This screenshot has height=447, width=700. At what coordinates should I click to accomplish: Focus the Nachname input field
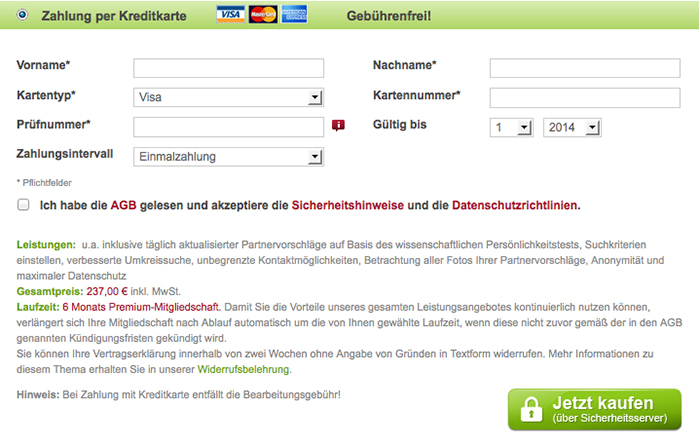(585, 68)
